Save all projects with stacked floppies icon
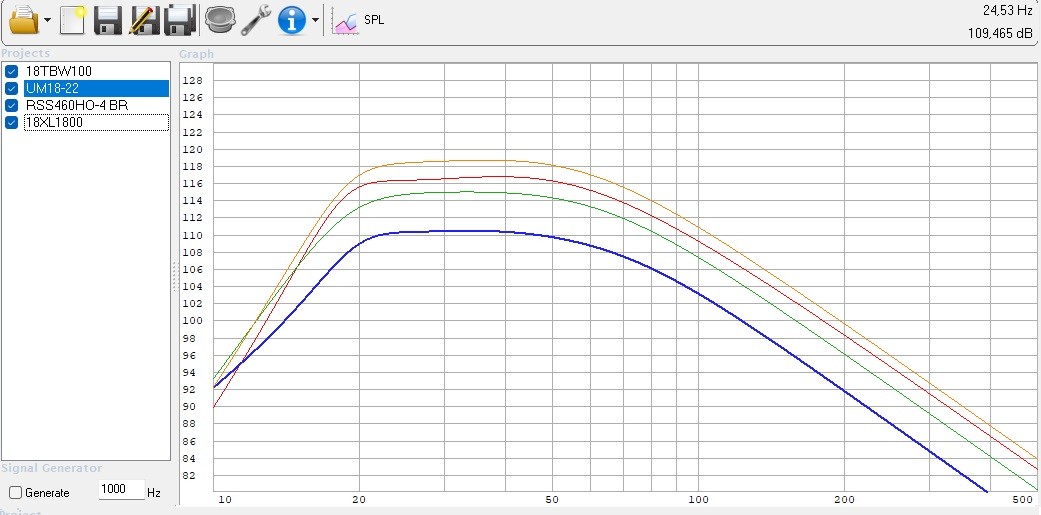The image size is (1041, 515). pos(179,19)
